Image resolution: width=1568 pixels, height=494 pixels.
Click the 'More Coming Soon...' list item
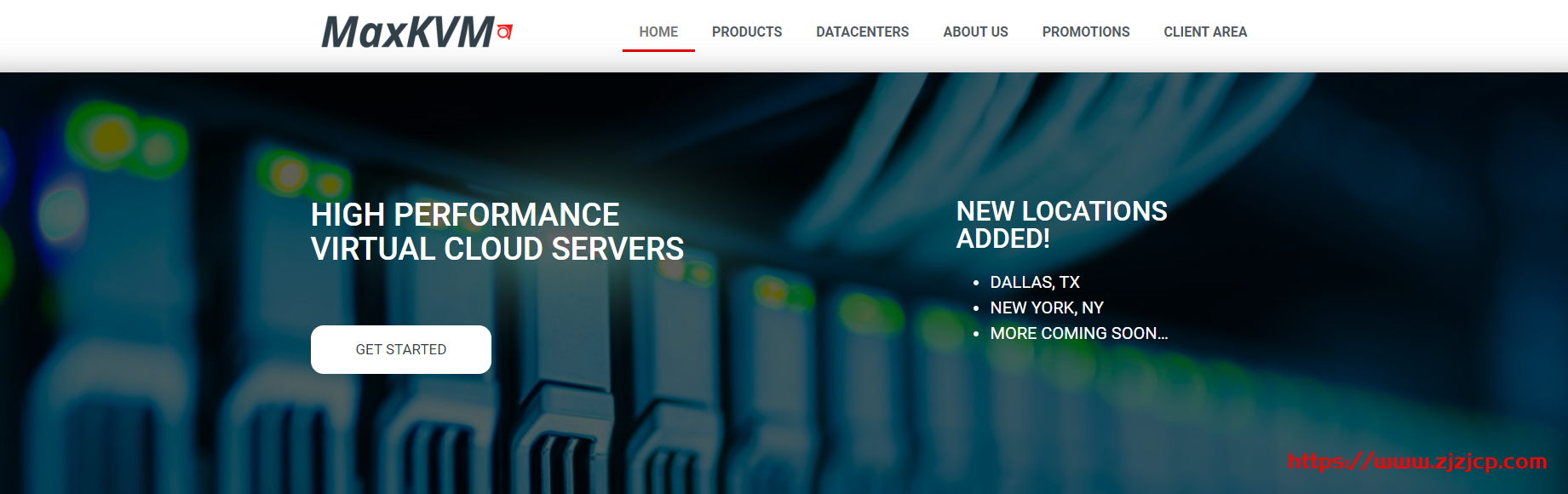point(1078,333)
